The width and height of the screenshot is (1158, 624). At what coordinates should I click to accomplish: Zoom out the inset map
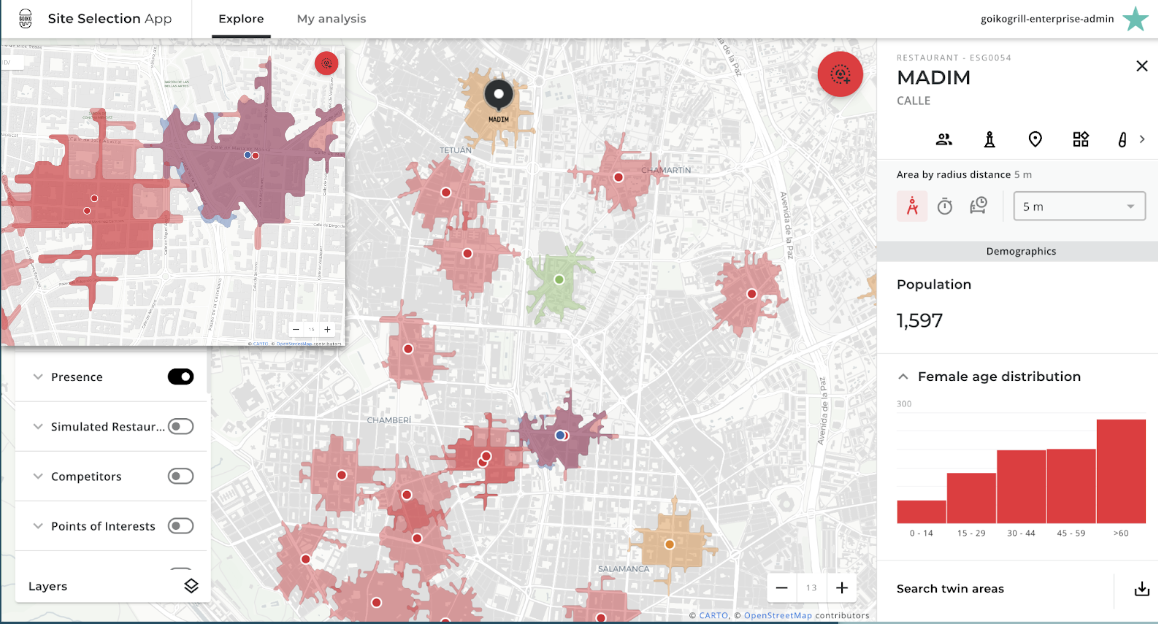pyautogui.click(x=296, y=329)
